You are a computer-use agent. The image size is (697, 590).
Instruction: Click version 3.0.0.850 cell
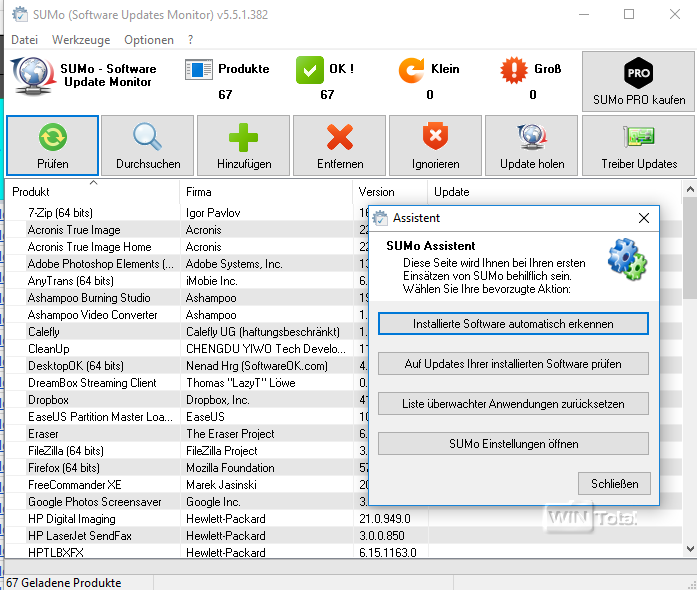pyautogui.click(x=381, y=536)
